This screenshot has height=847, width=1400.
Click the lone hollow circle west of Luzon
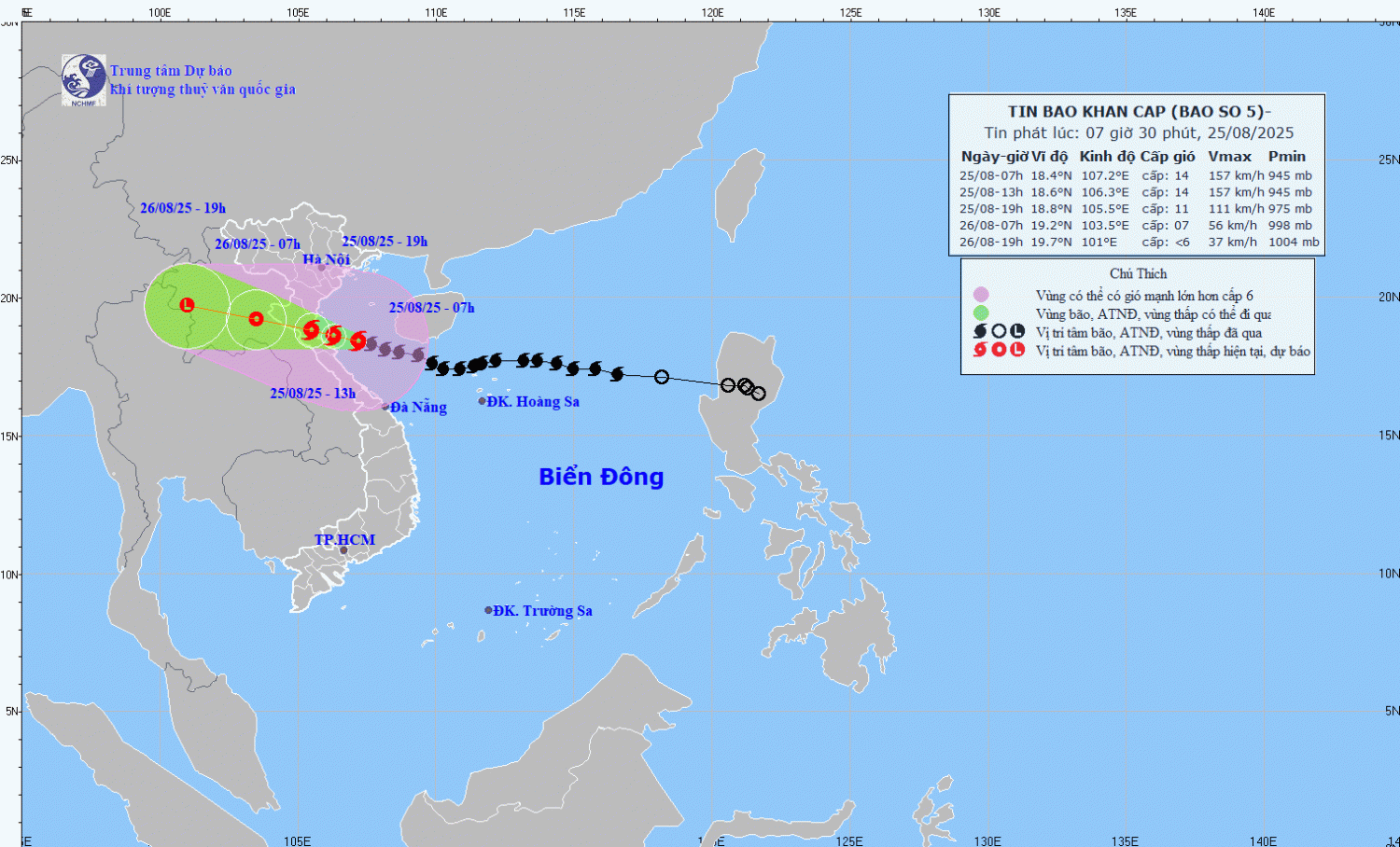tap(662, 377)
